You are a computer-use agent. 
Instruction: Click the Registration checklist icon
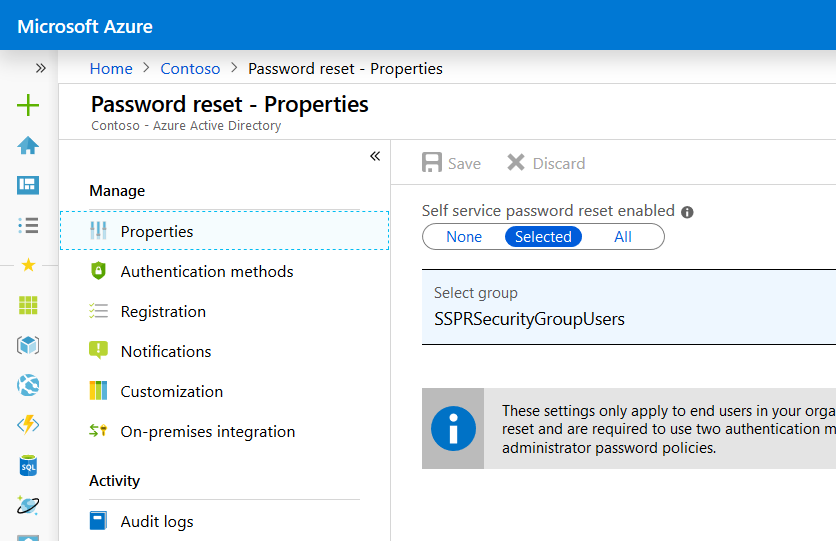pyautogui.click(x=98, y=311)
